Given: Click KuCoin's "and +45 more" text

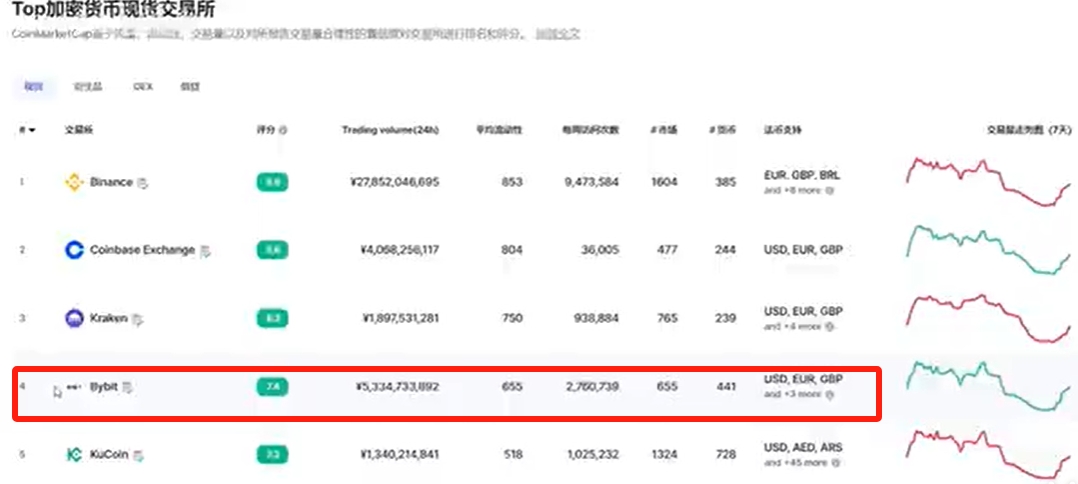Looking at the screenshot, I should (x=795, y=463).
